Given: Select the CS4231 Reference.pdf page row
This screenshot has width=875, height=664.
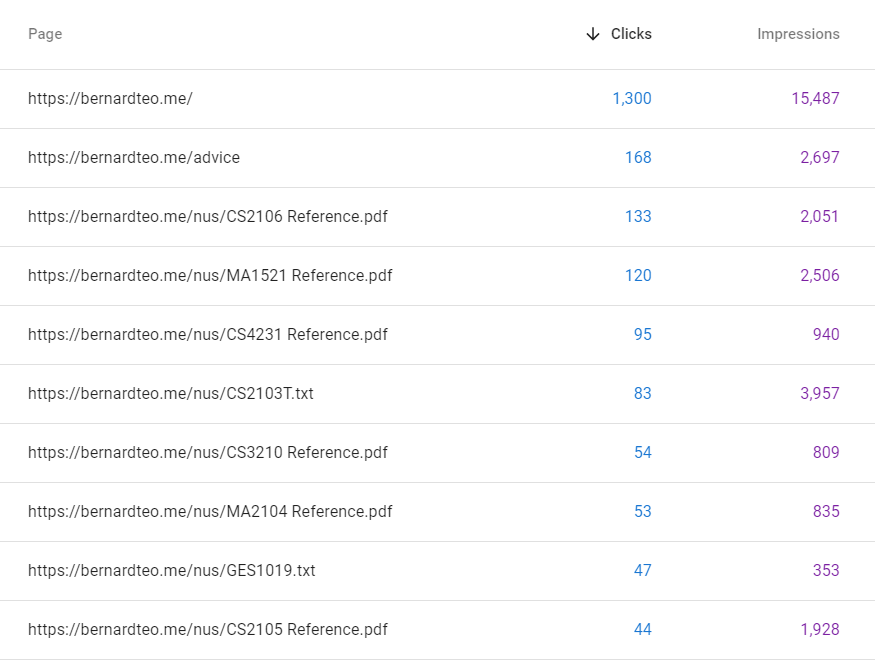Looking at the screenshot, I should 438,335.
